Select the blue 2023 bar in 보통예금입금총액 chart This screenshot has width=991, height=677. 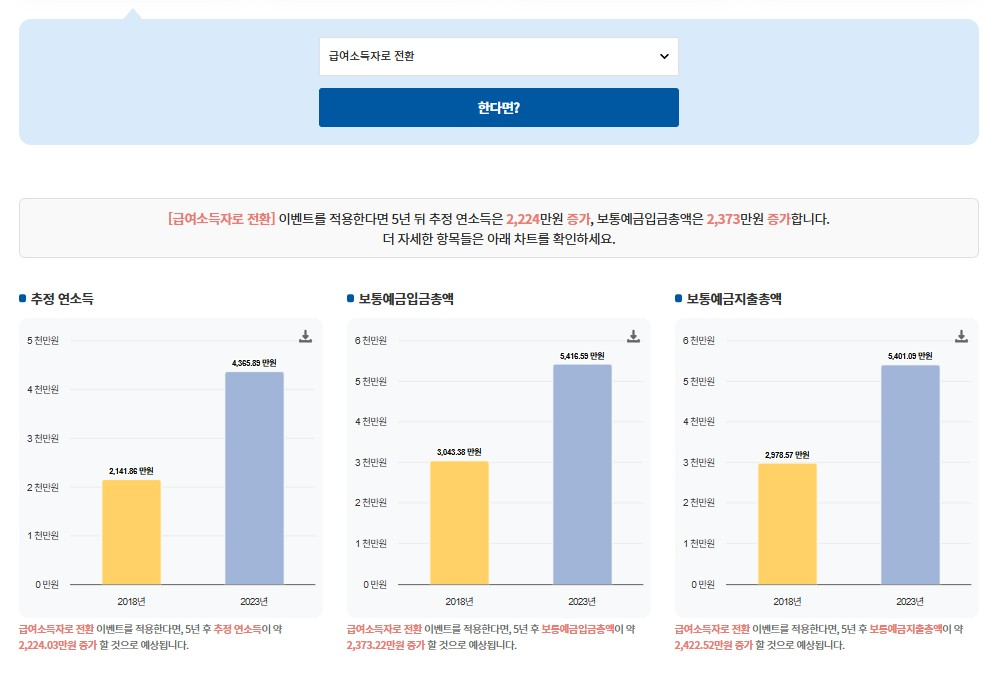[x=582, y=474]
